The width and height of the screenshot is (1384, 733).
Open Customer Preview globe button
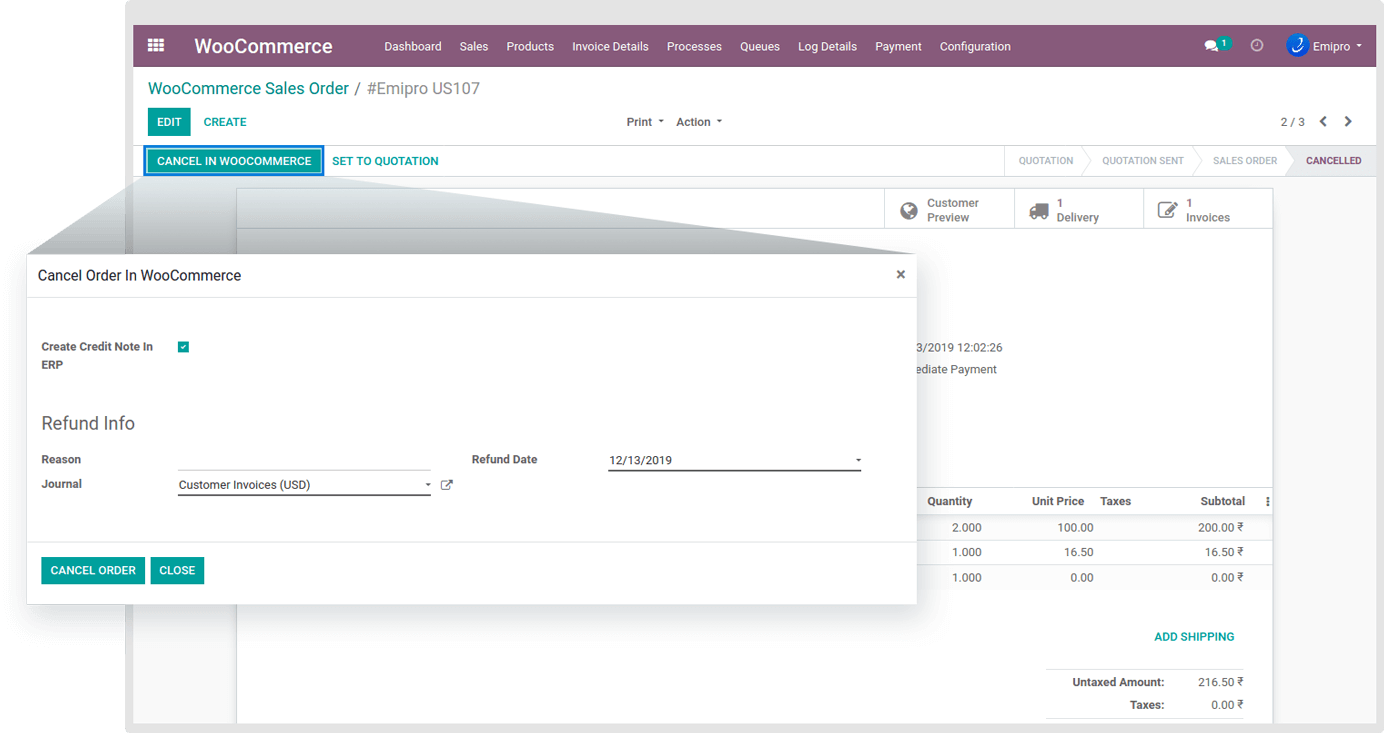pyautogui.click(x=949, y=210)
